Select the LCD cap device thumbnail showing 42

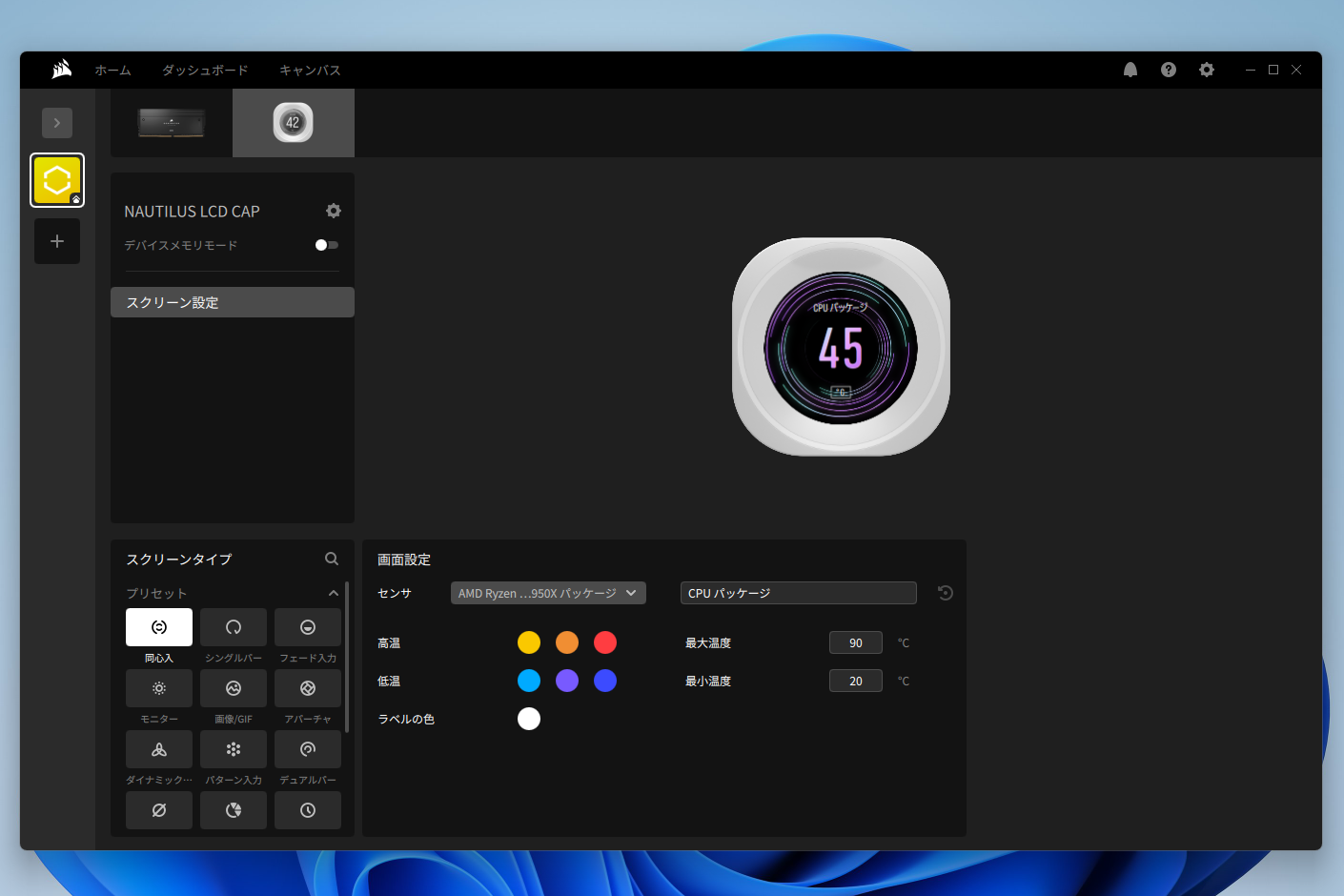294,123
